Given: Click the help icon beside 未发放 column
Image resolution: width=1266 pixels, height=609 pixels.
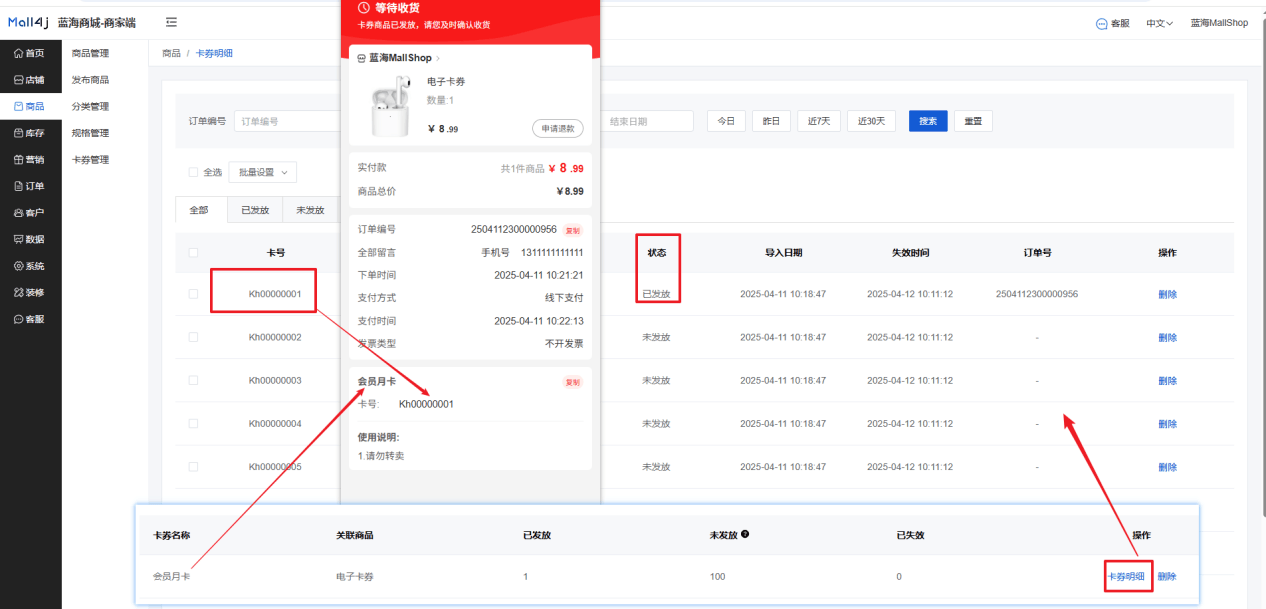Looking at the screenshot, I should pyautogui.click(x=746, y=534).
